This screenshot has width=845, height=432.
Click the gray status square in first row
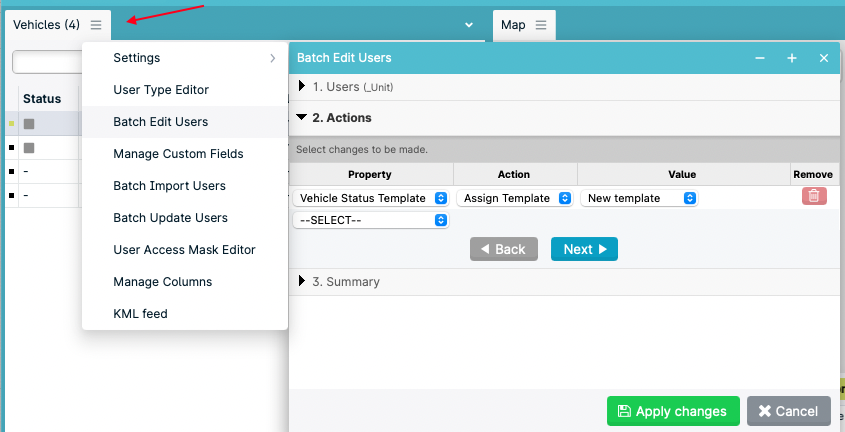29,124
